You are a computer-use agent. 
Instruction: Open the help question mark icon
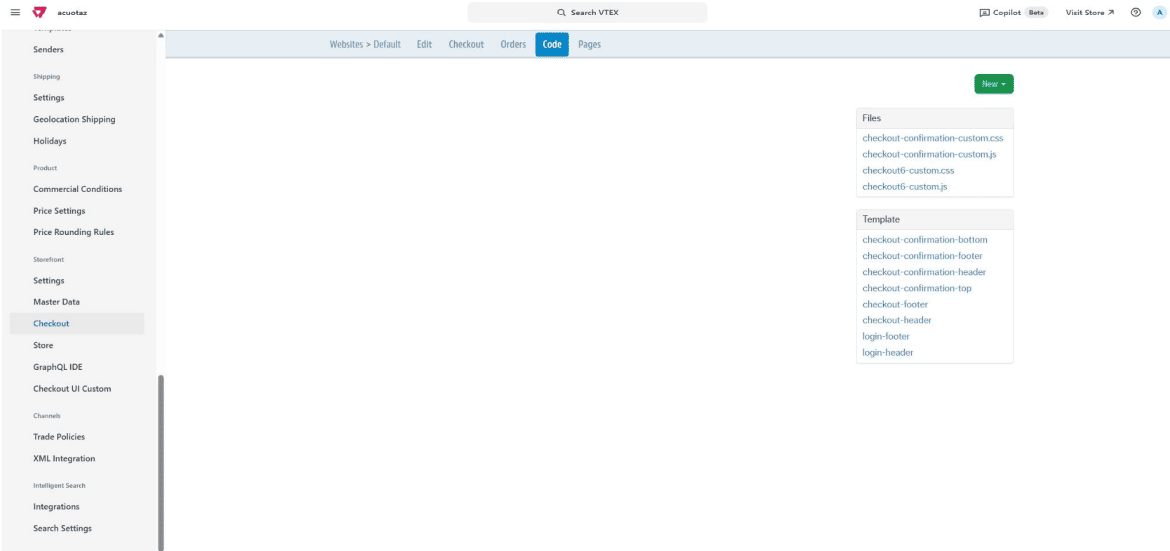[1135, 12]
